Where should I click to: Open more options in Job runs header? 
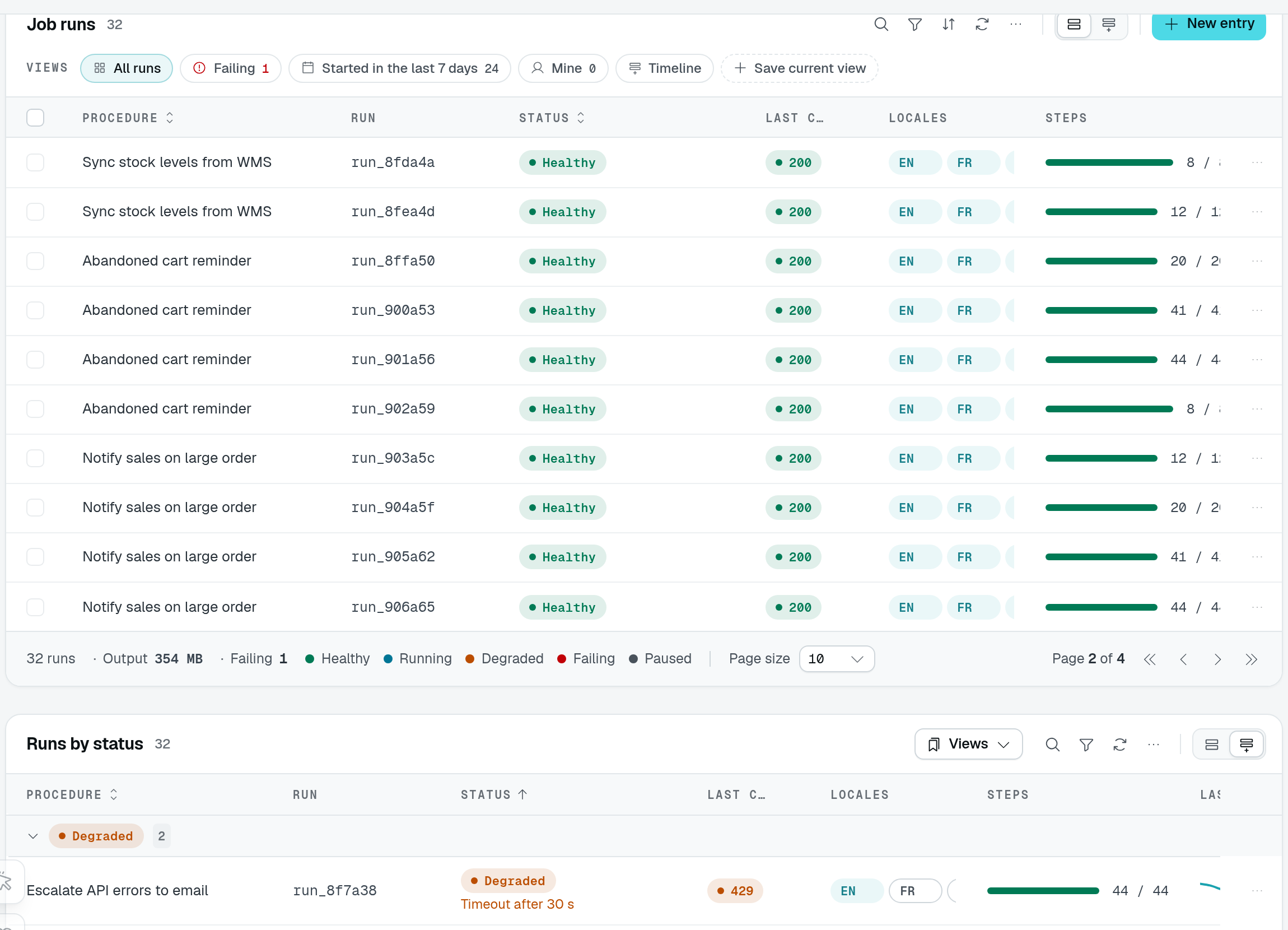point(1016,25)
